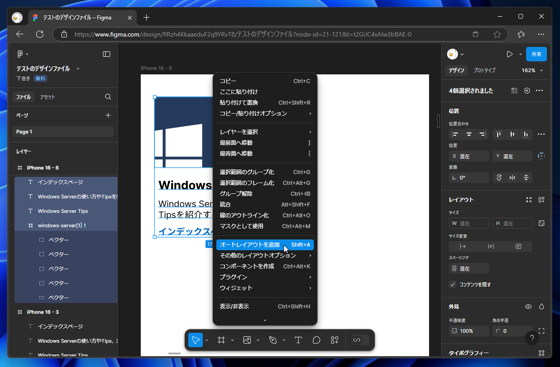The height and width of the screenshot is (367, 560).
Task: Expand more context menu items arrow
Action: point(265,320)
